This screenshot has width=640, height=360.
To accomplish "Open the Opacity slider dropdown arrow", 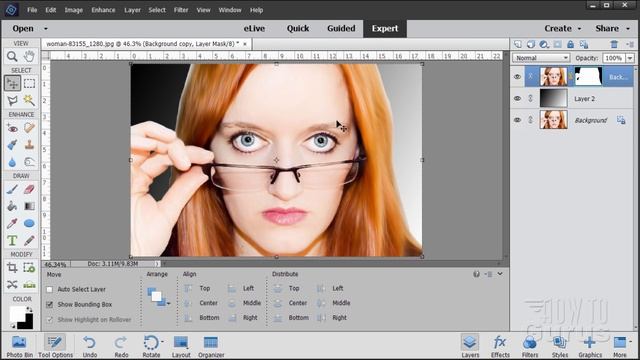I will click(630, 58).
